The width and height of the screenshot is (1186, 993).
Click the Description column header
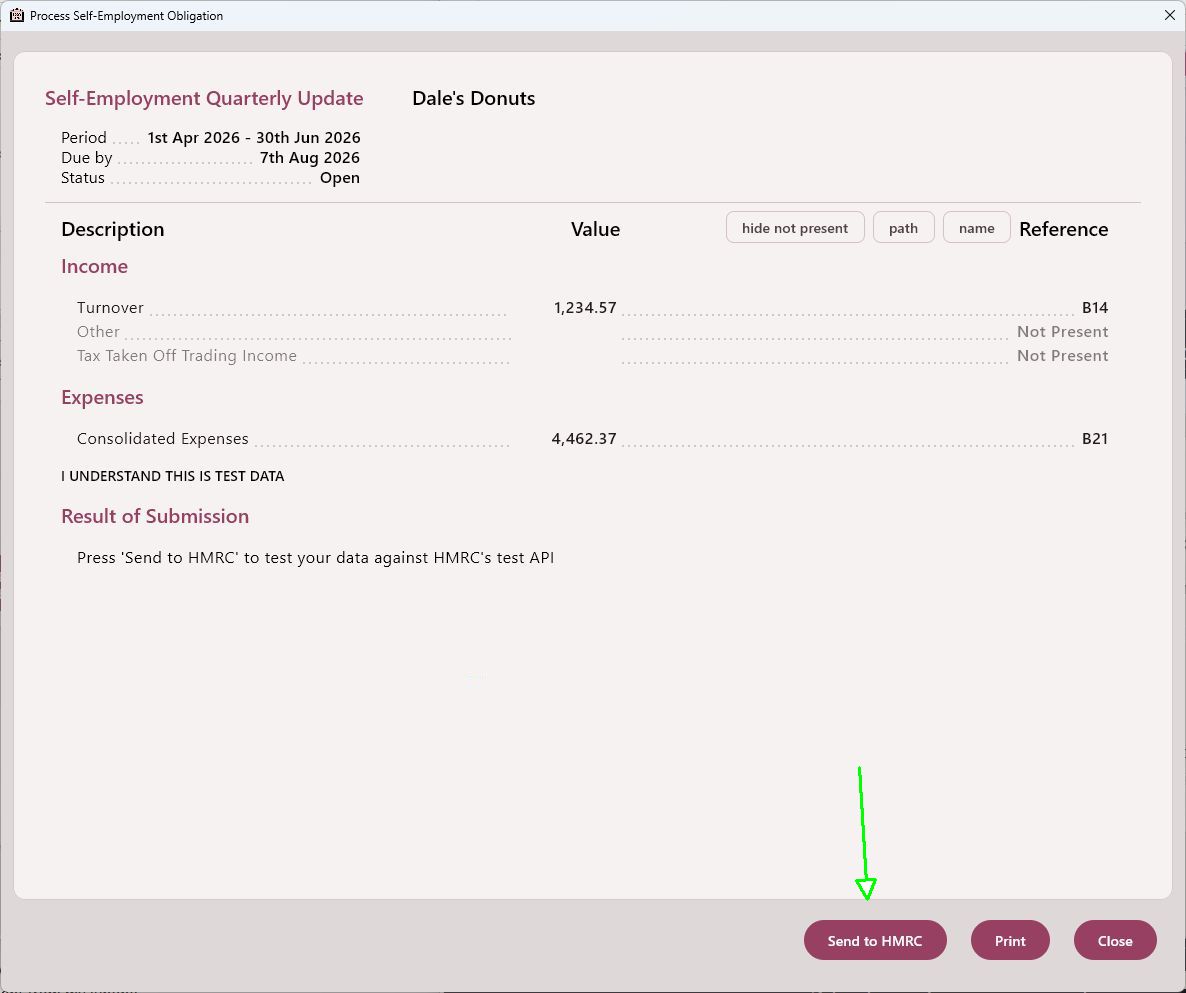point(113,229)
